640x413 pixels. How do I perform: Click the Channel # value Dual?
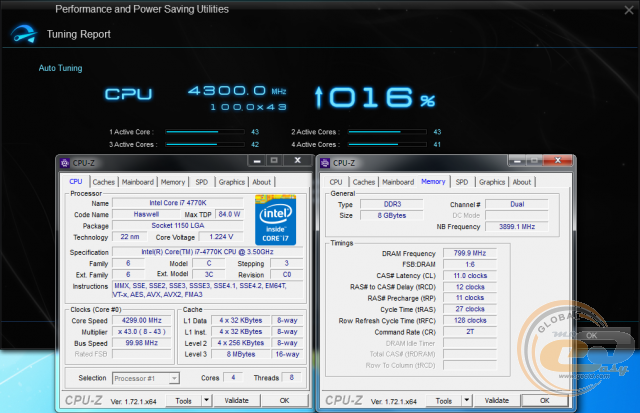click(517, 204)
